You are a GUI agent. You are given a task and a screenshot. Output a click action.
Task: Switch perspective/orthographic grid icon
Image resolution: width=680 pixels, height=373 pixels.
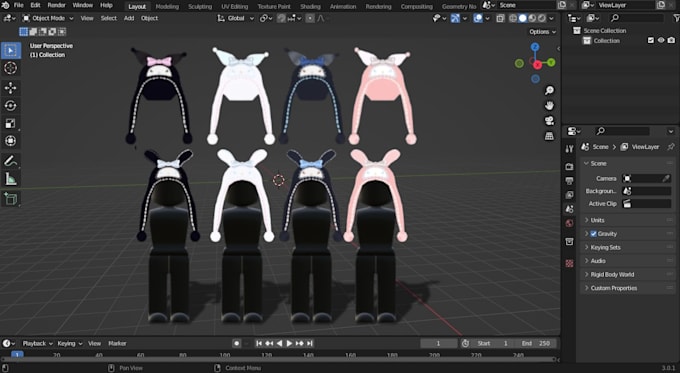point(549,136)
